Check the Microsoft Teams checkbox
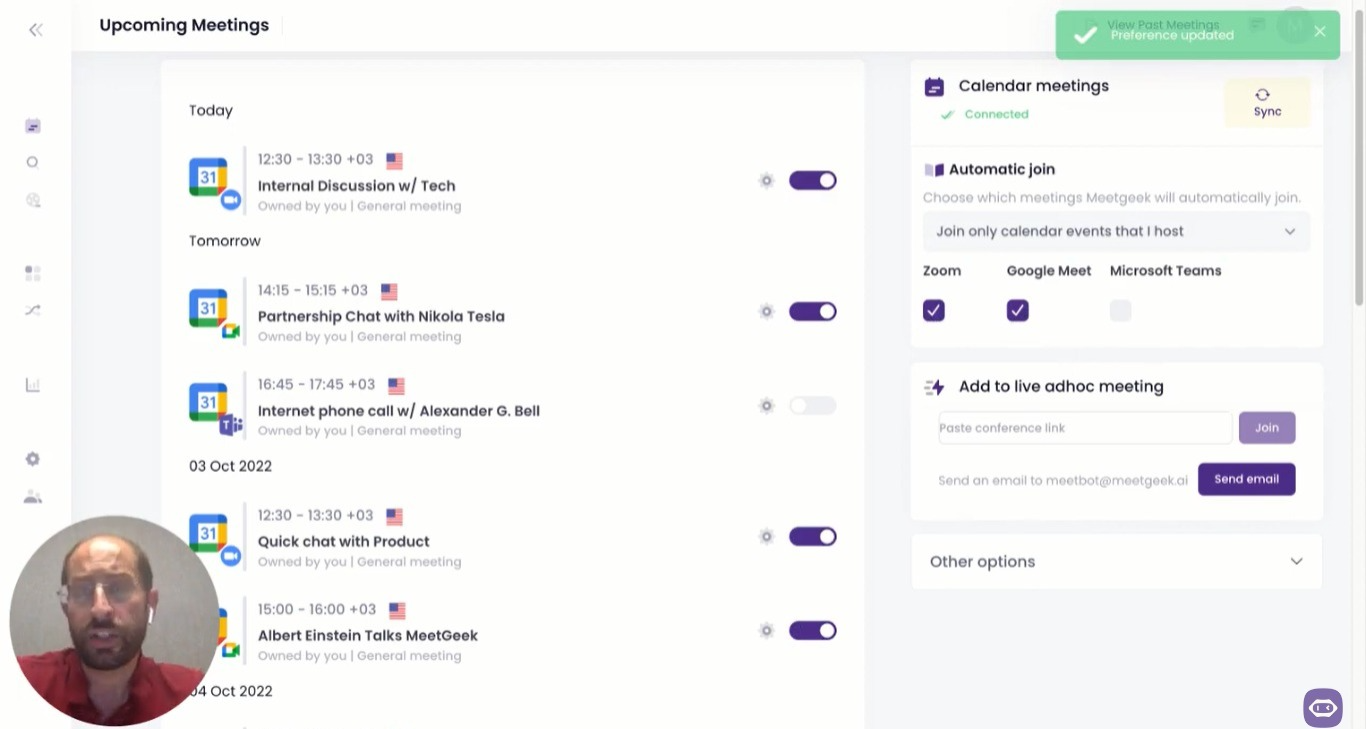Screen dimensions: 1366x729 (x=1120, y=311)
